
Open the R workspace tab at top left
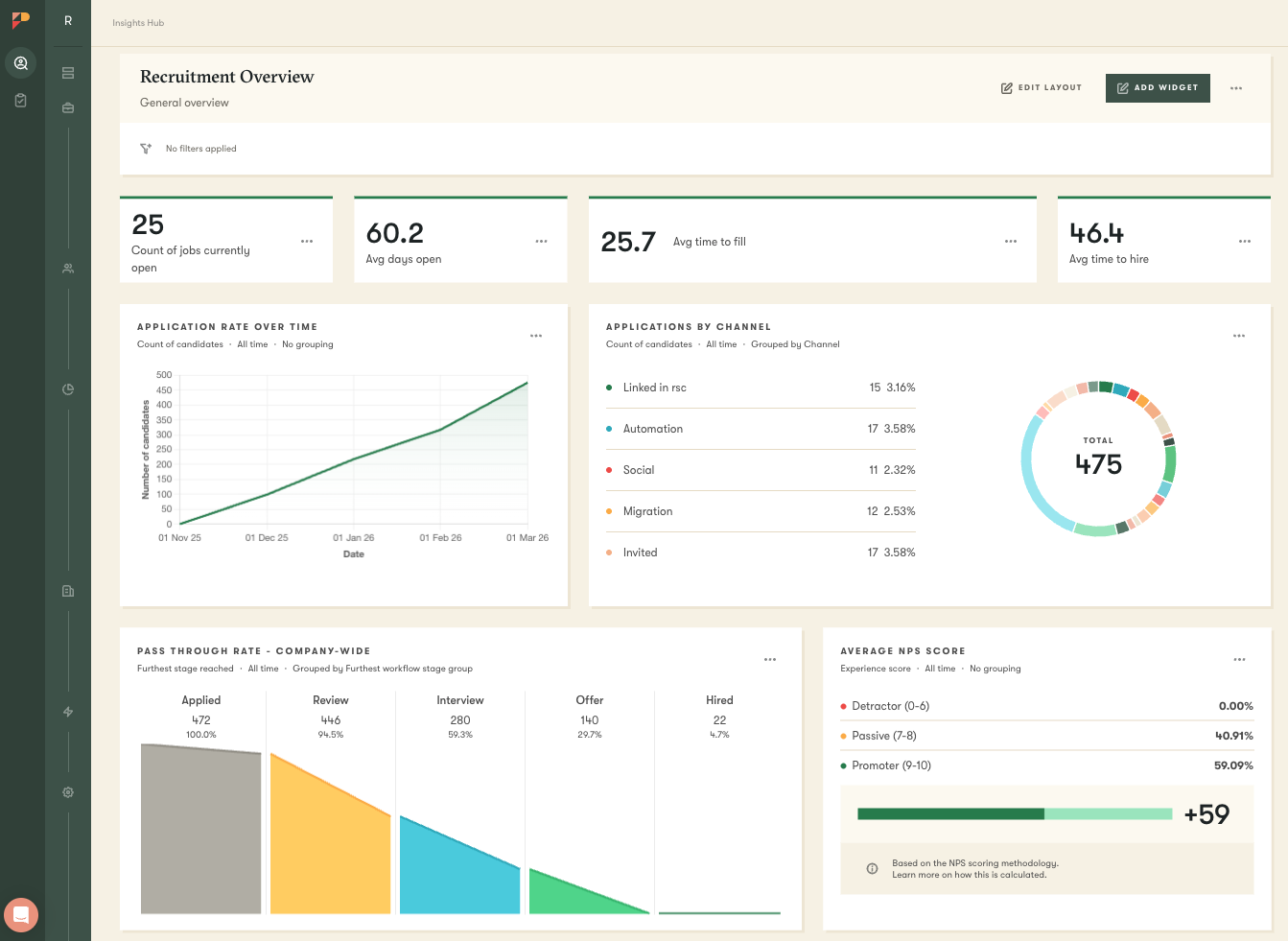pos(67,22)
